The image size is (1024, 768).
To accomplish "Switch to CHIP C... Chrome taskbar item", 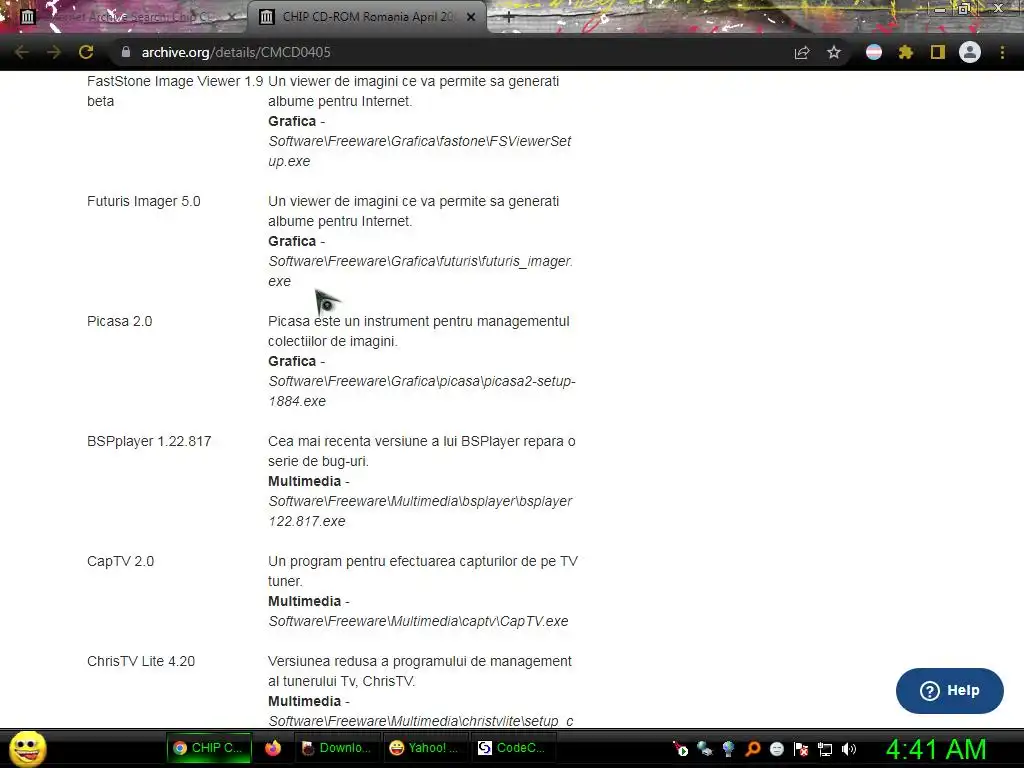I will [208, 748].
